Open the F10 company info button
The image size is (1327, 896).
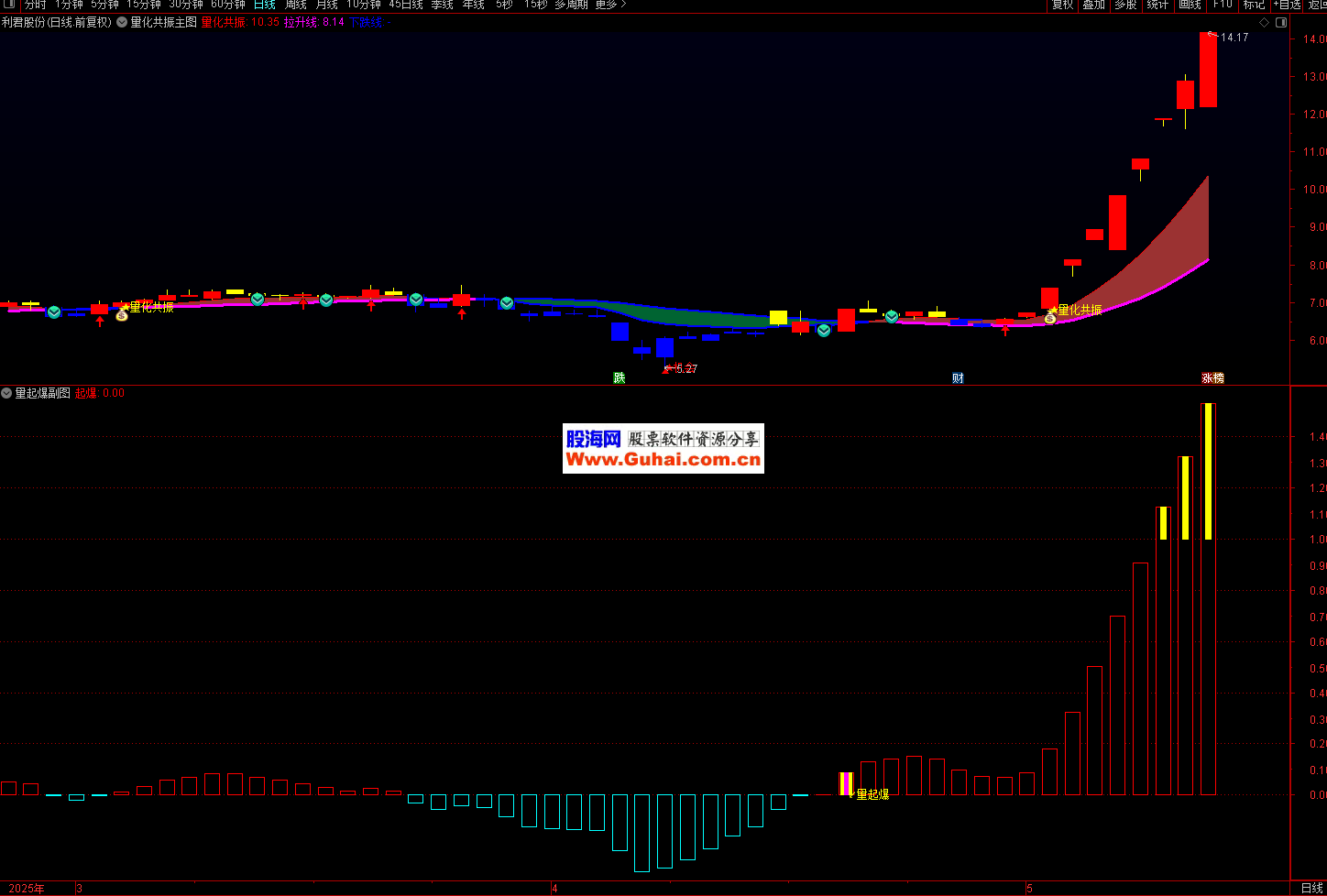click(x=1223, y=5)
